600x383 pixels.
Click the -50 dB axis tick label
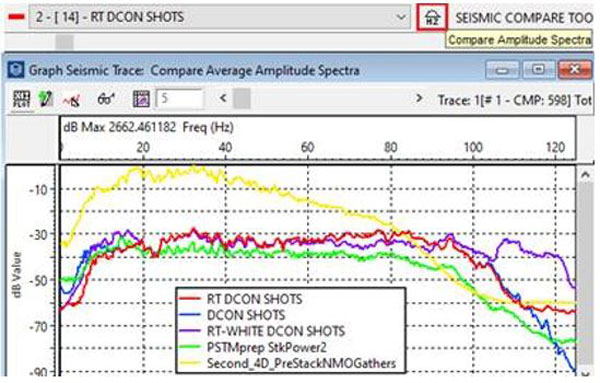38,280
